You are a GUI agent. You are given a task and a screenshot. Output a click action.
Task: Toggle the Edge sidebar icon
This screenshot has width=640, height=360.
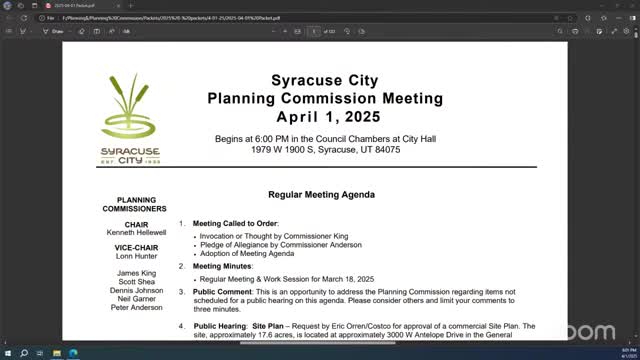click(633, 18)
